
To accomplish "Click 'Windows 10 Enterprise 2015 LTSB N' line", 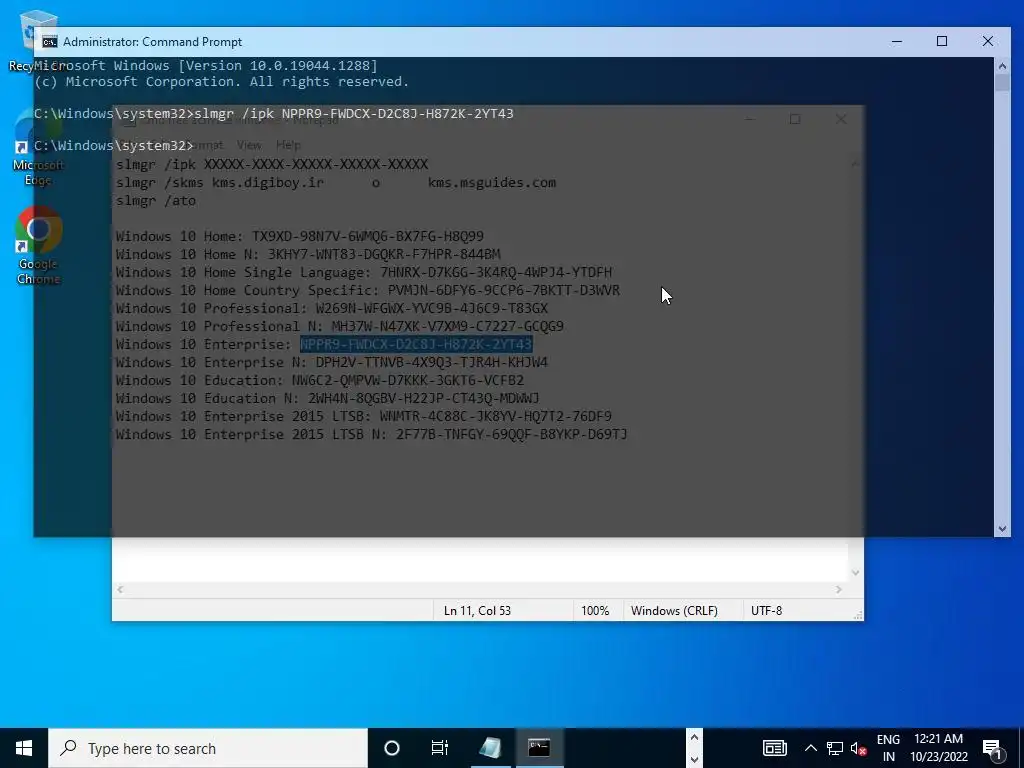I will tap(372, 434).
